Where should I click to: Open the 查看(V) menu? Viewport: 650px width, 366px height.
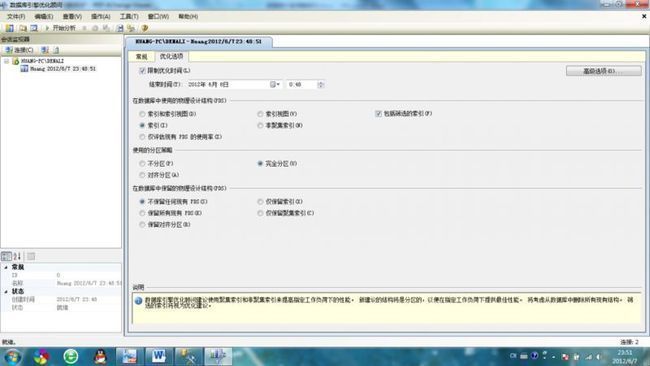coord(72,17)
